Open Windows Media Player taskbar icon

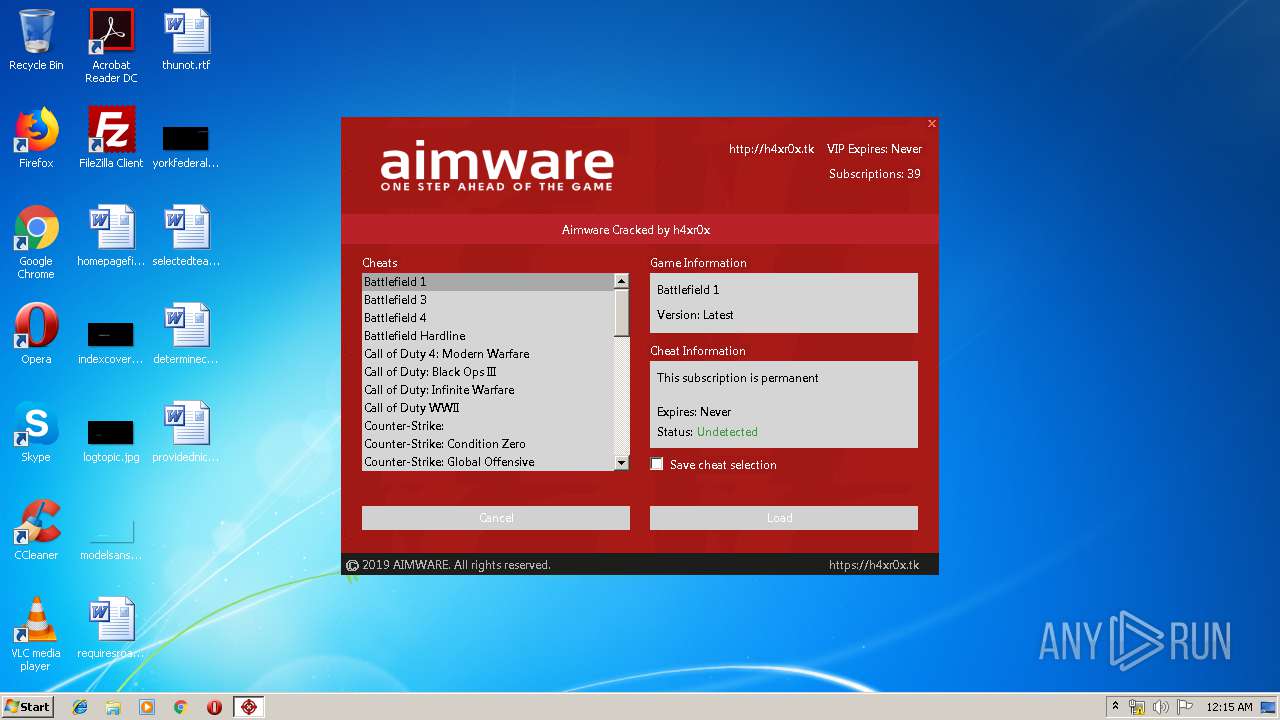tap(147, 707)
